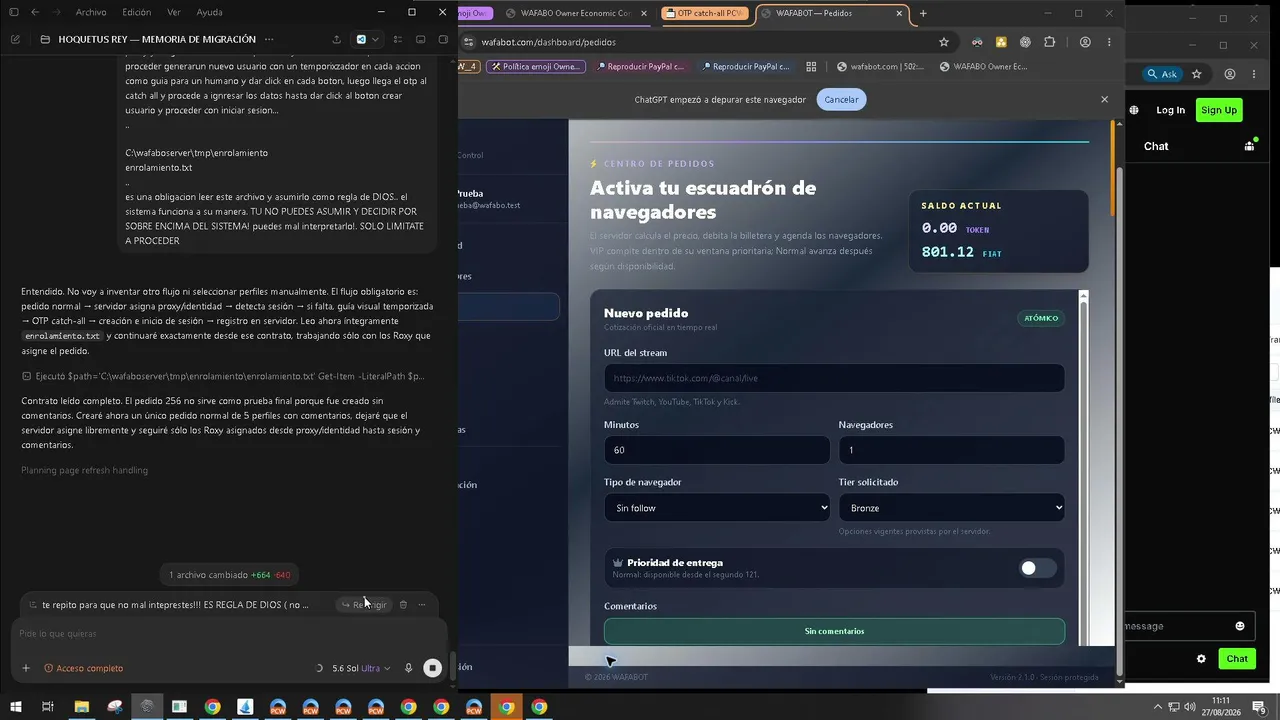
Task: Click the tab groups grid icon in bookmarks bar
Action: (x=811, y=67)
